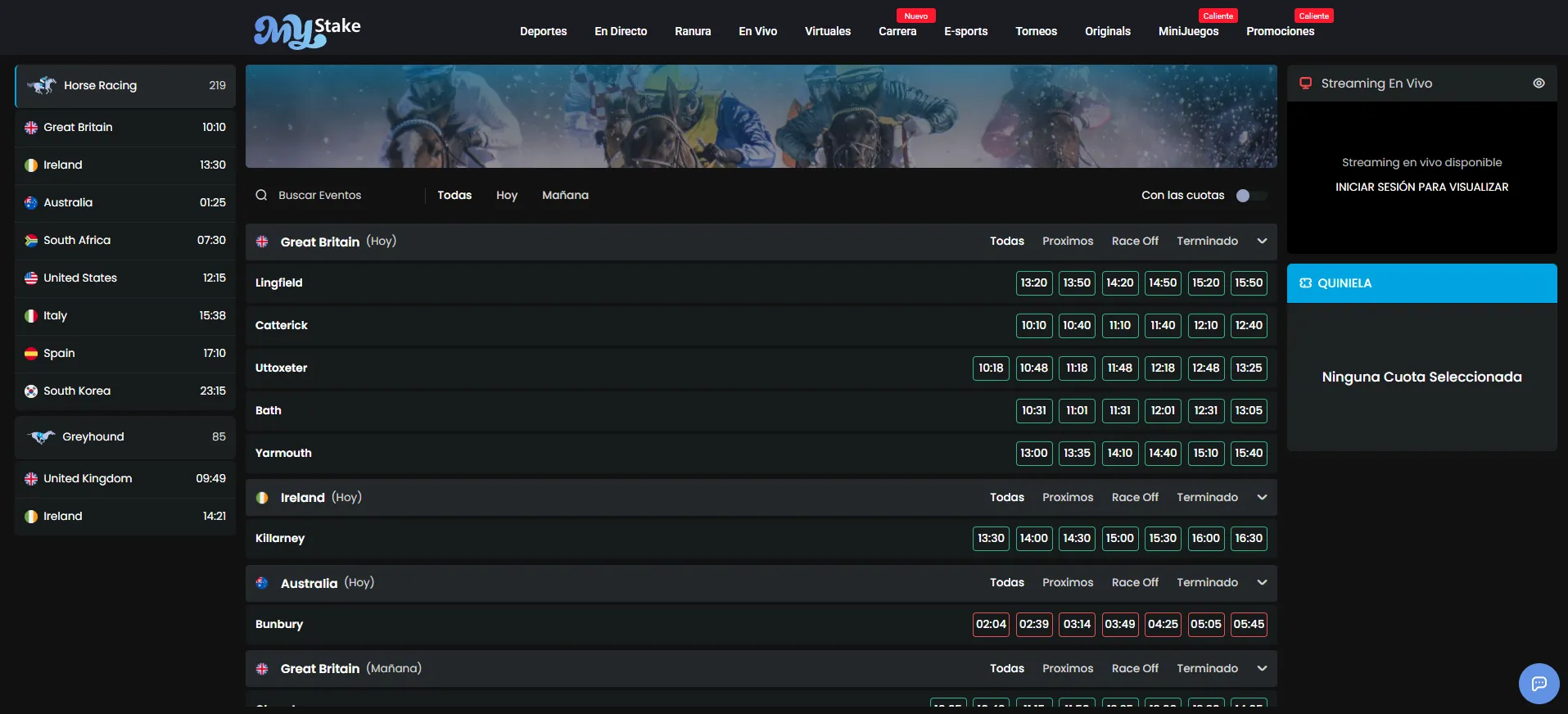Select the Hoy filter
The height and width of the screenshot is (714, 1568).
point(507,195)
